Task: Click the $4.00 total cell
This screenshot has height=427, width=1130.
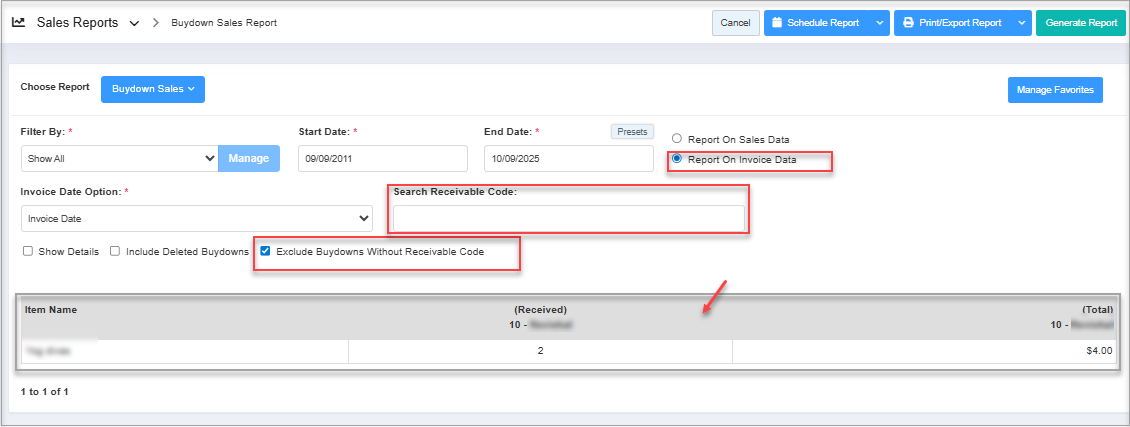Action: 925,351
